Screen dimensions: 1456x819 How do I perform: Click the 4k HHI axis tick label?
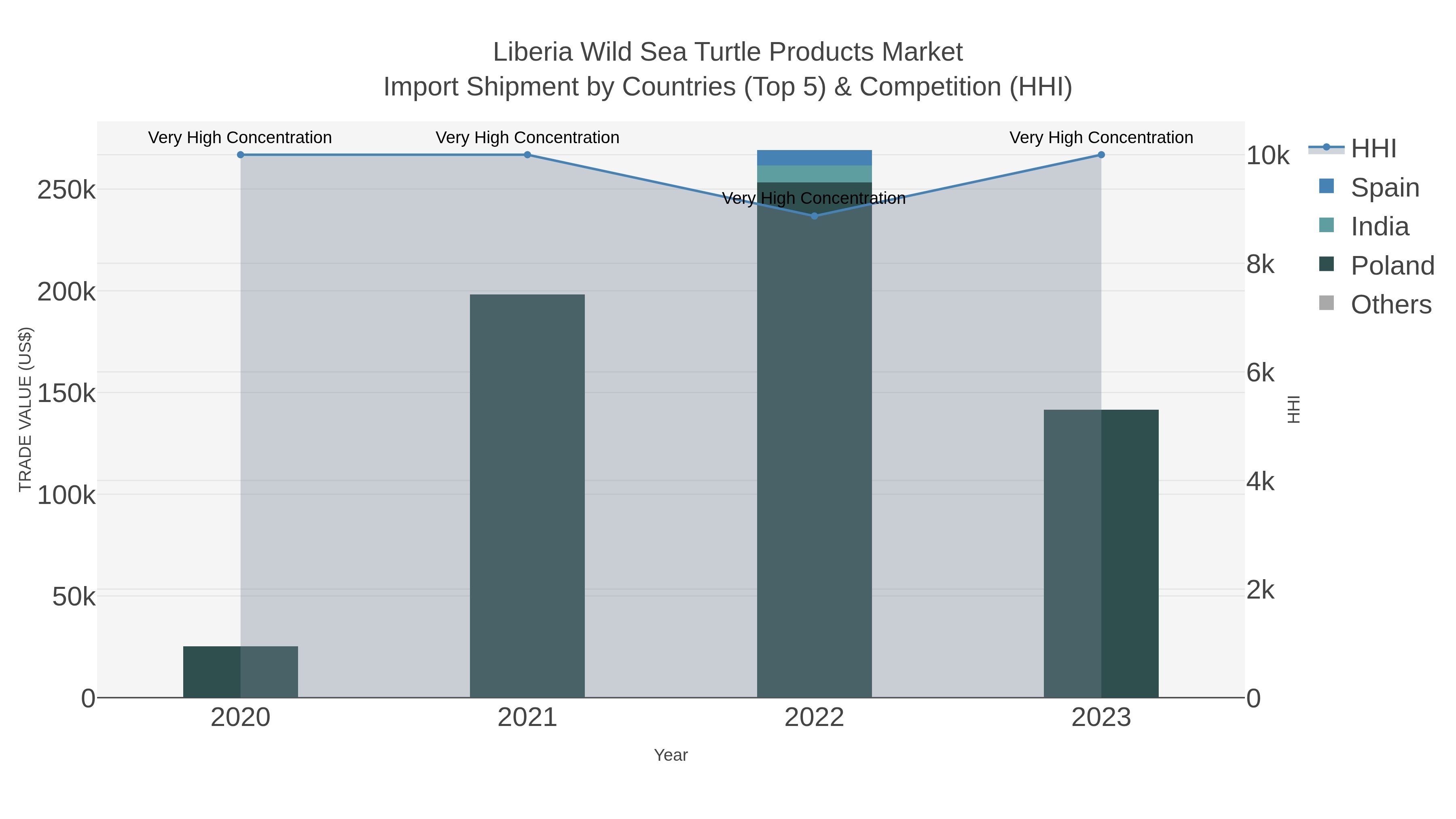tap(1260, 482)
